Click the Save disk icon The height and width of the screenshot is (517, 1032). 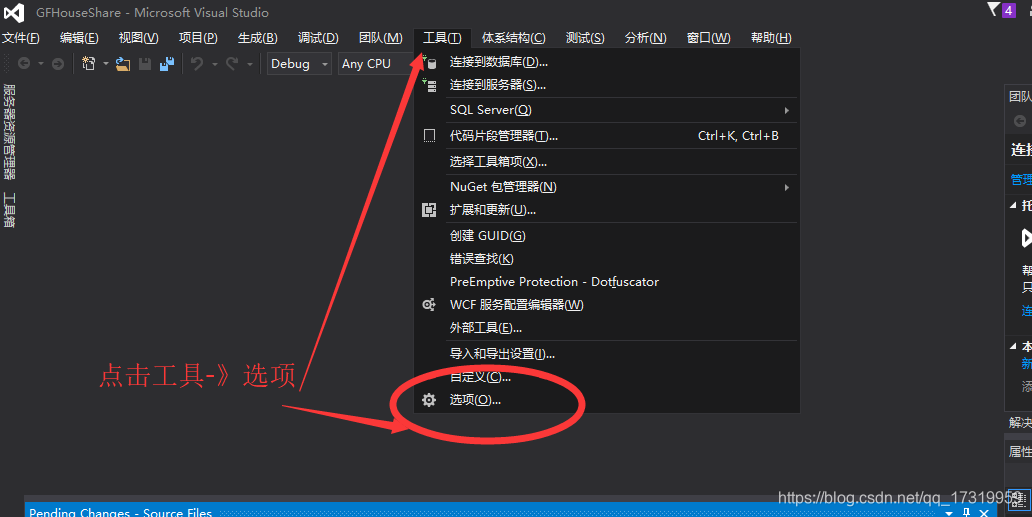(145, 63)
